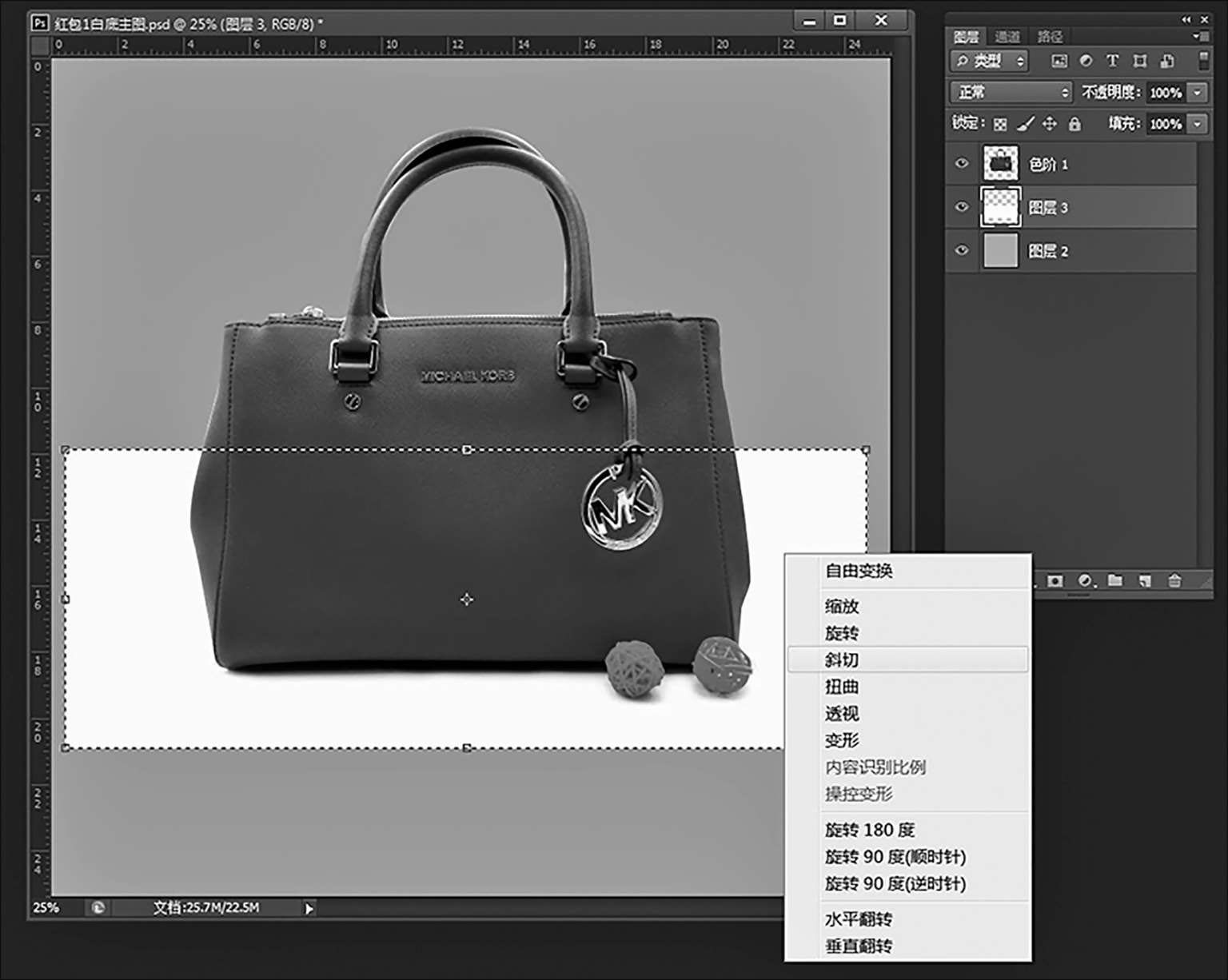Image resolution: width=1228 pixels, height=980 pixels.
Task: Click the adjustment layer filter icon
Action: click(1086, 61)
